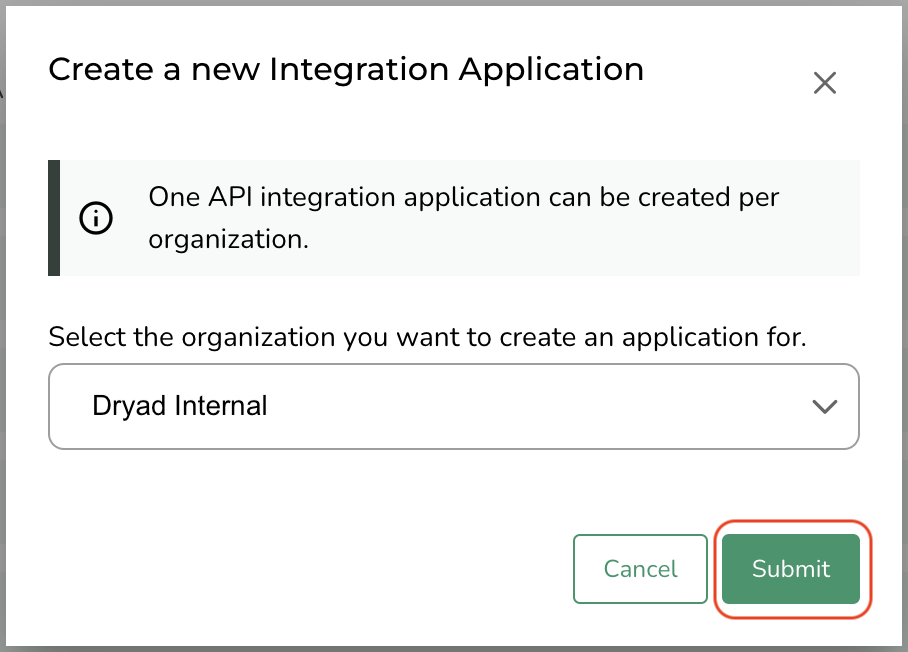Click the API integration info message text
Viewport: 908px width, 652px height.
pyautogui.click(x=463, y=197)
